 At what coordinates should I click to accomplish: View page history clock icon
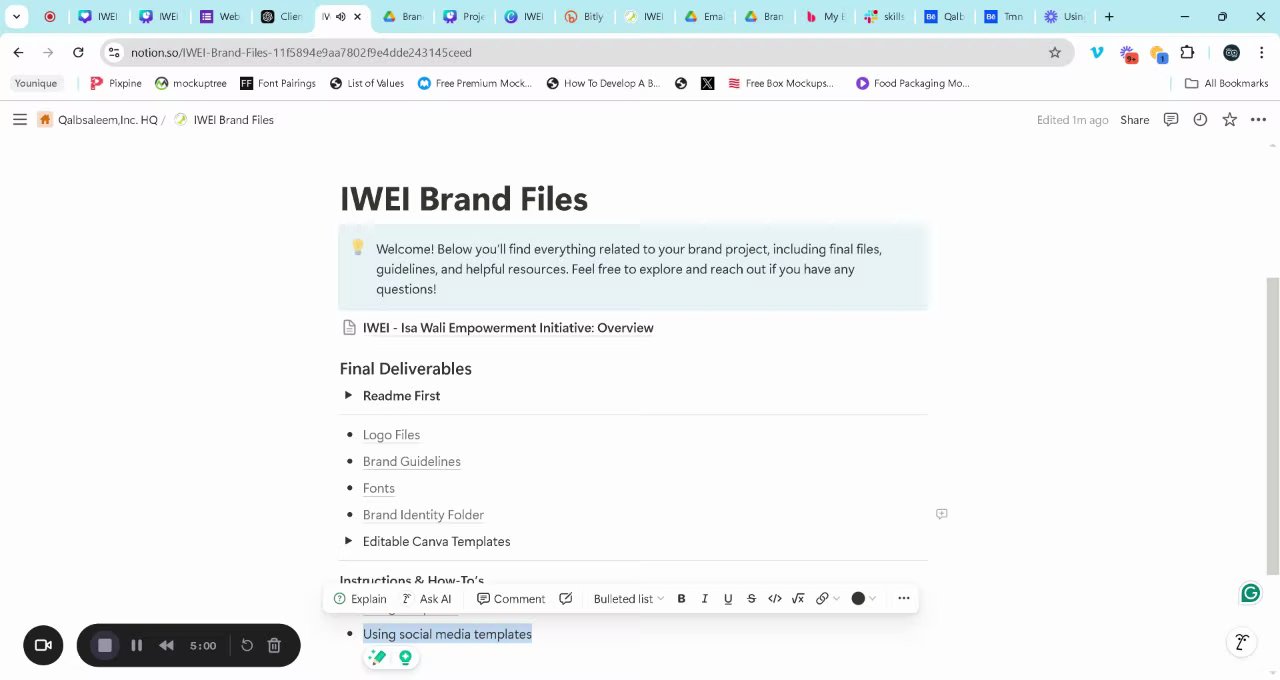1200,120
